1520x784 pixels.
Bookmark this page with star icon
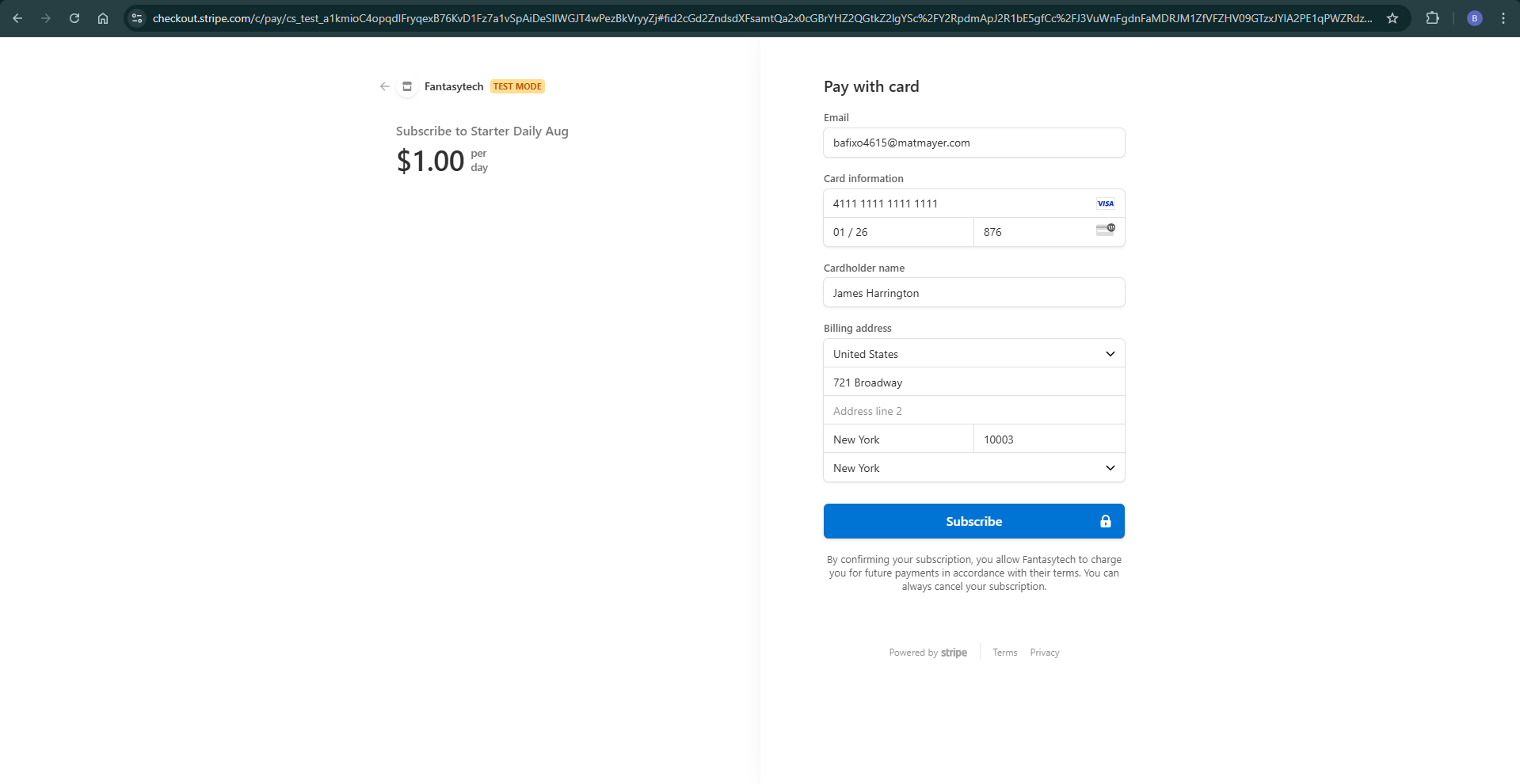(1392, 18)
